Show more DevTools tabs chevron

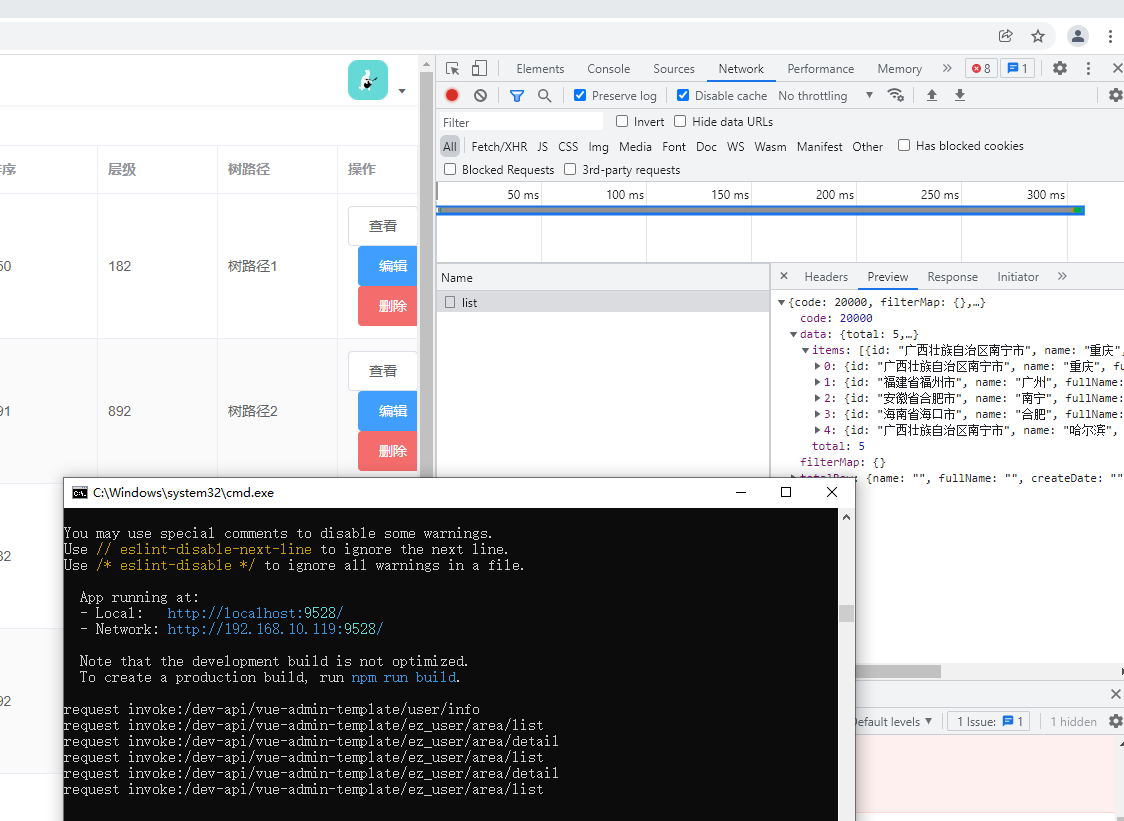pos(947,68)
